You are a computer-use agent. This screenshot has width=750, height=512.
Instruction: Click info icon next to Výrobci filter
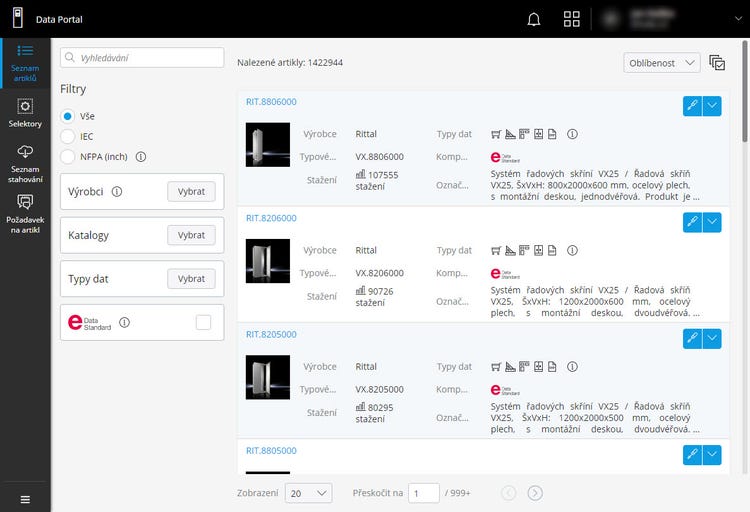point(117,192)
